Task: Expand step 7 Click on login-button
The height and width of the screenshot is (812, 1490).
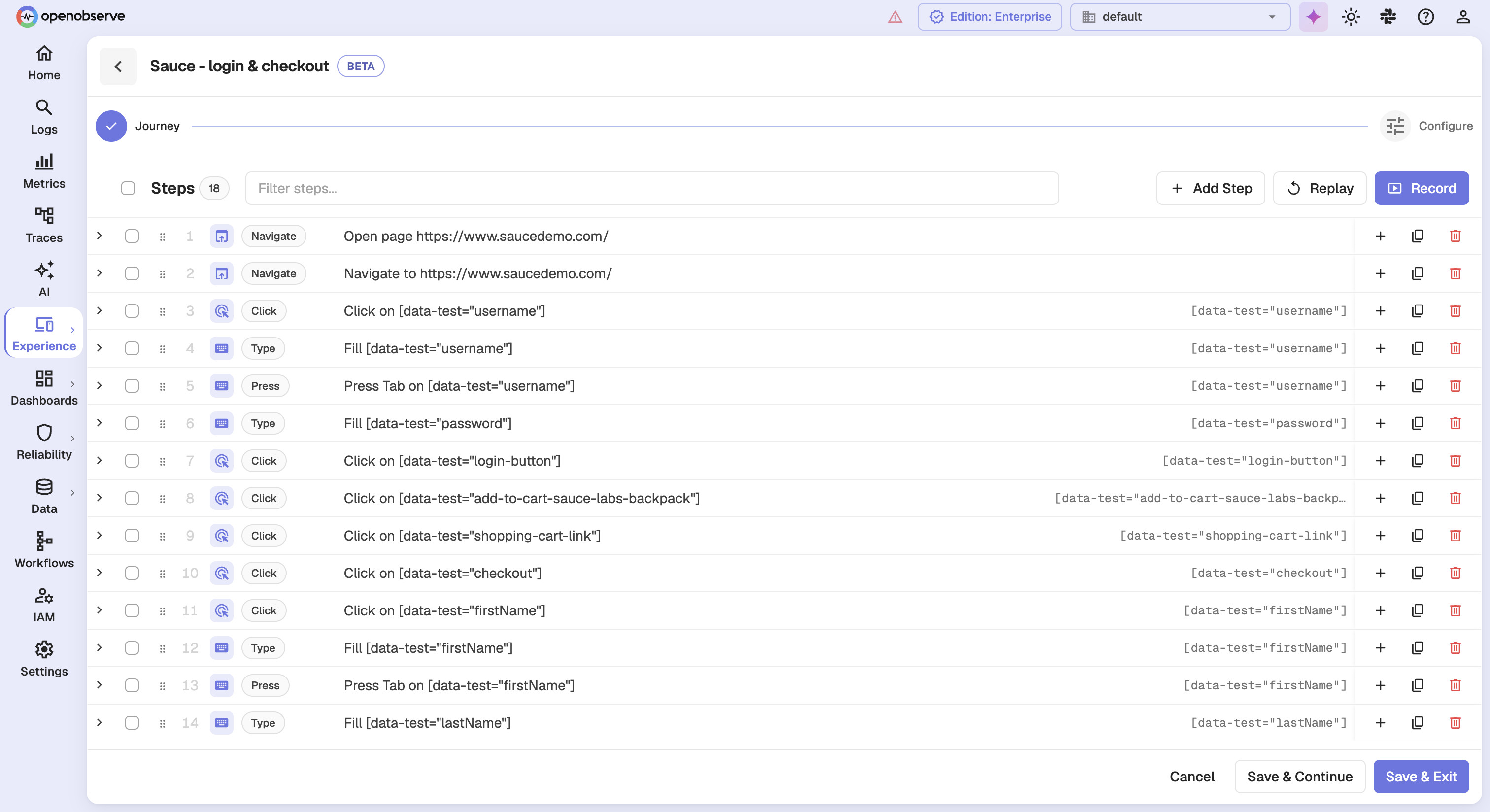Action: click(x=100, y=460)
